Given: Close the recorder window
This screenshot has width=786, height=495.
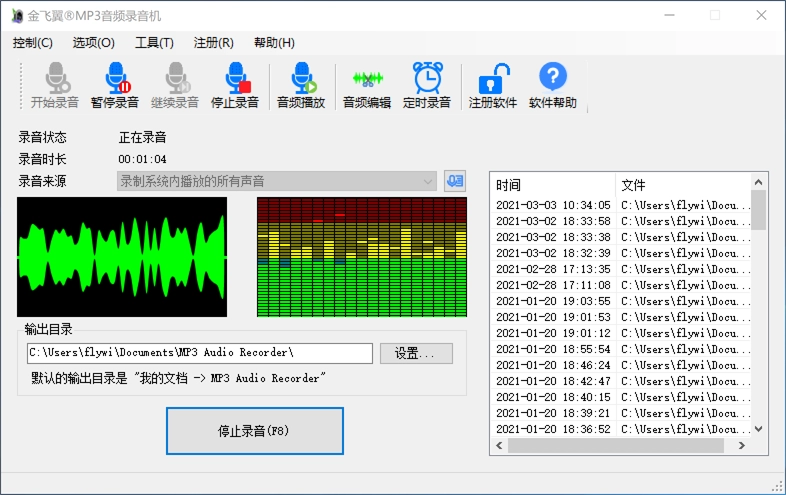Looking at the screenshot, I should 761,16.
